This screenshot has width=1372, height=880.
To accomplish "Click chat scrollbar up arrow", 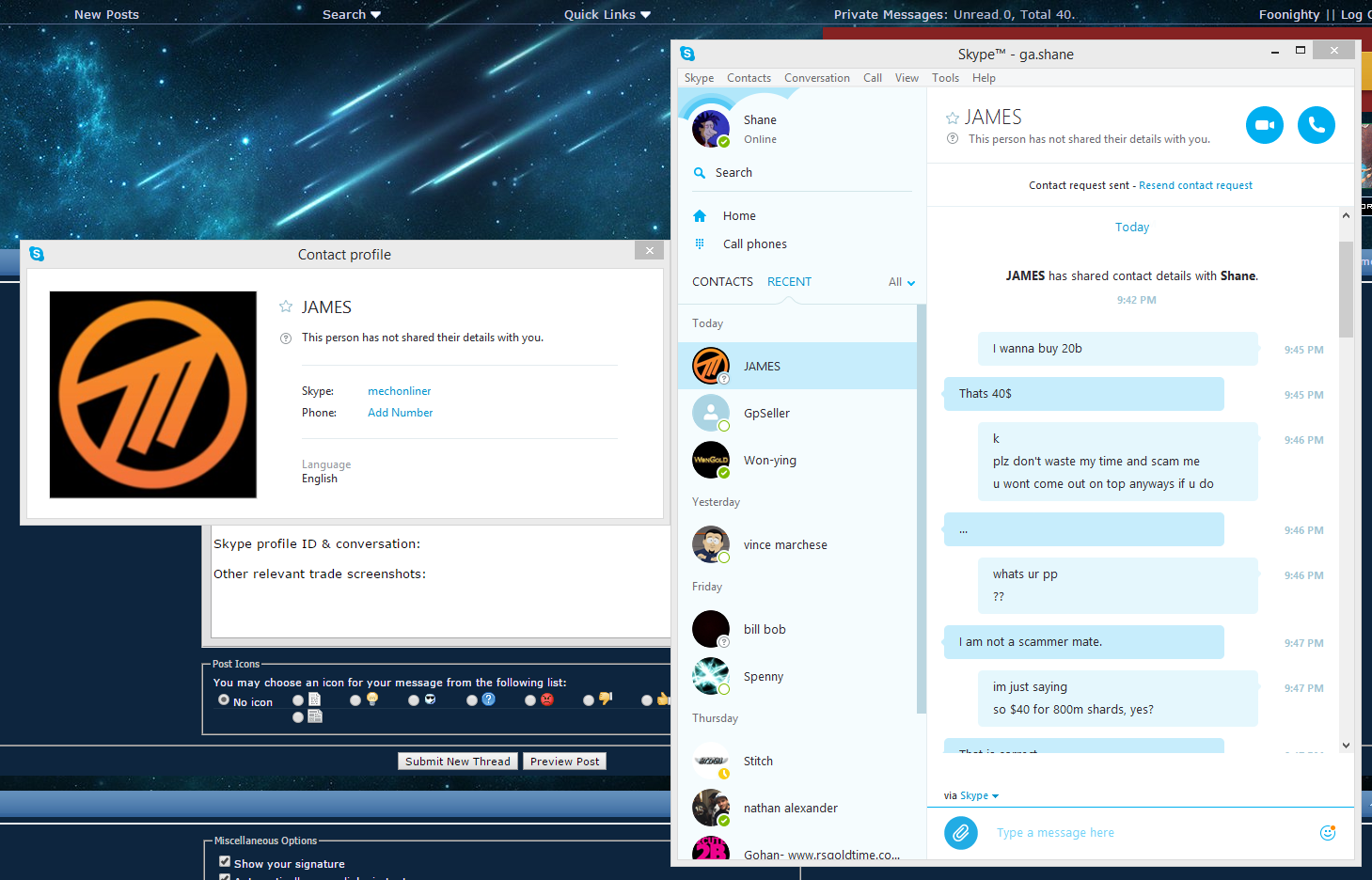I will pos(1346,215).
